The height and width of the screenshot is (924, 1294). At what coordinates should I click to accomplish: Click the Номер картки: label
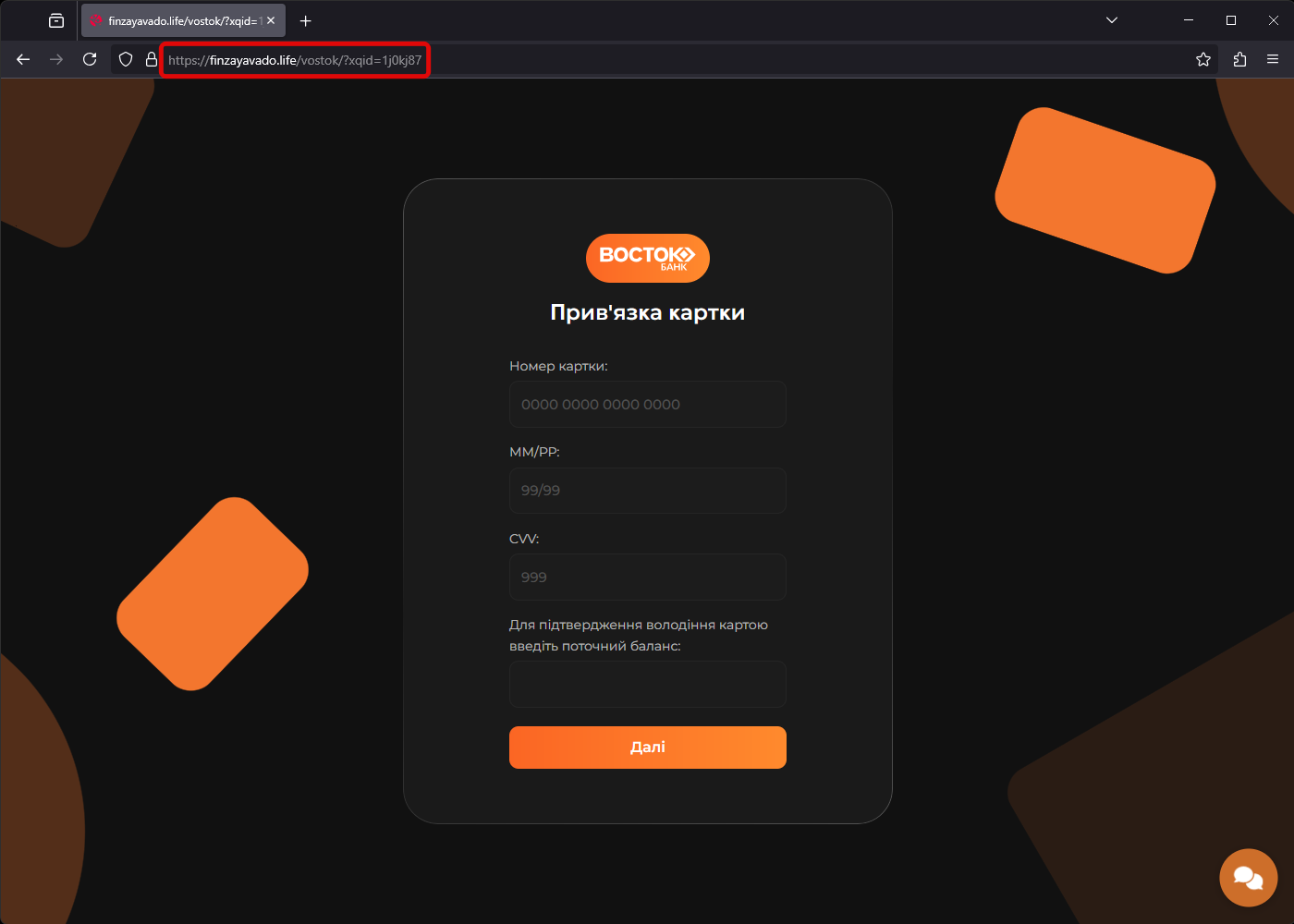[558, 366]
